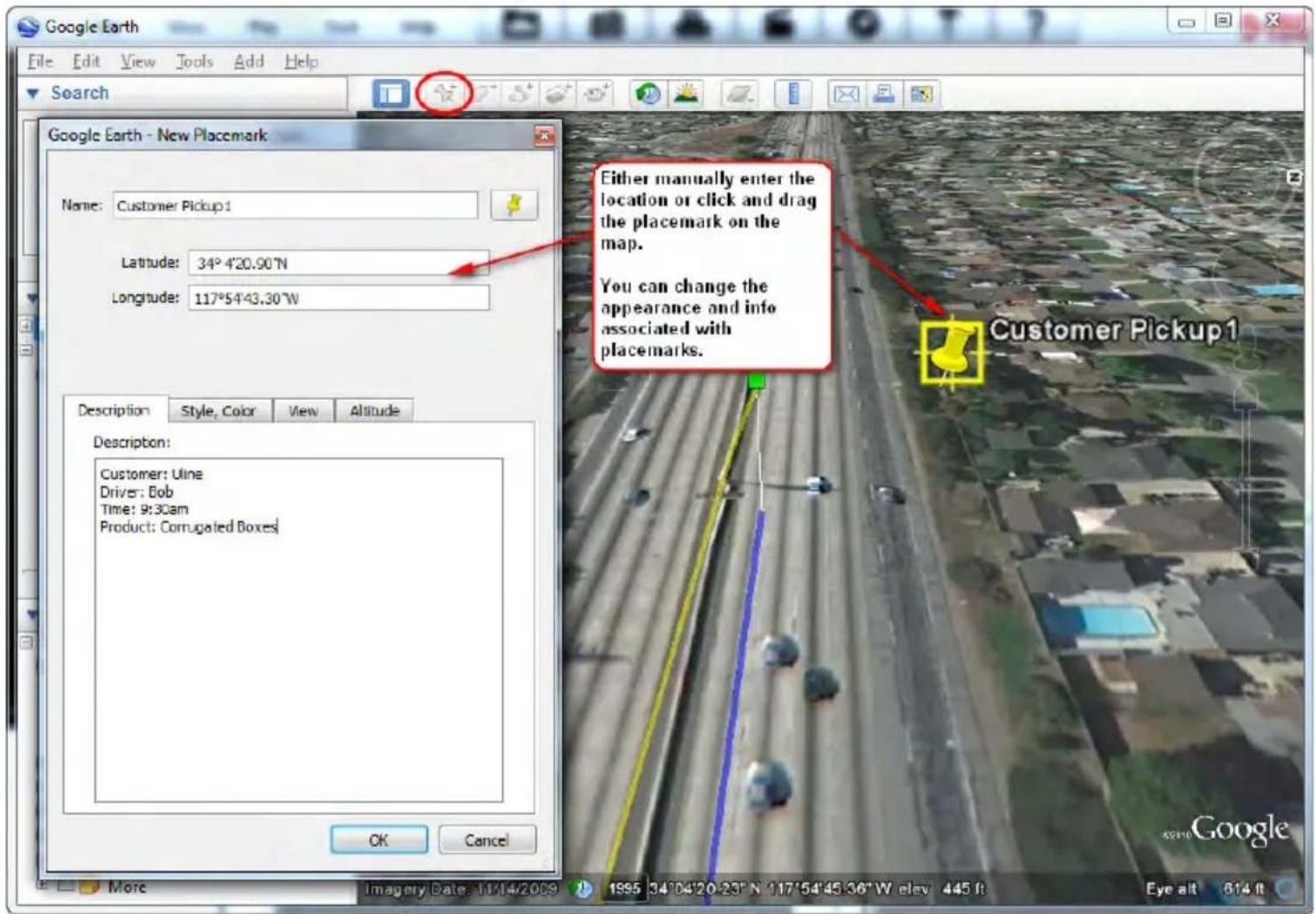Confirm the placemark with OK
Image resolution: width=1316 pixels, height=914 pixels.
tap(379, 840)
